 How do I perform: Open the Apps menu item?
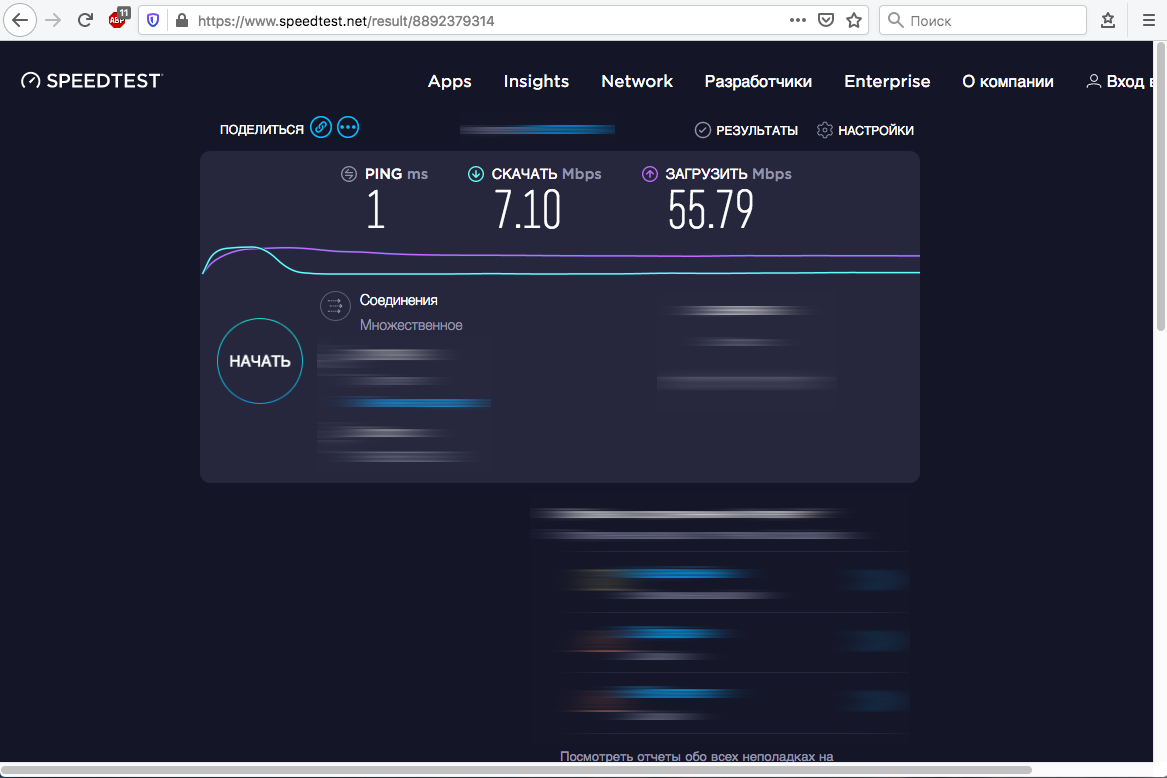pyautogui.click(x=449, y=82)
